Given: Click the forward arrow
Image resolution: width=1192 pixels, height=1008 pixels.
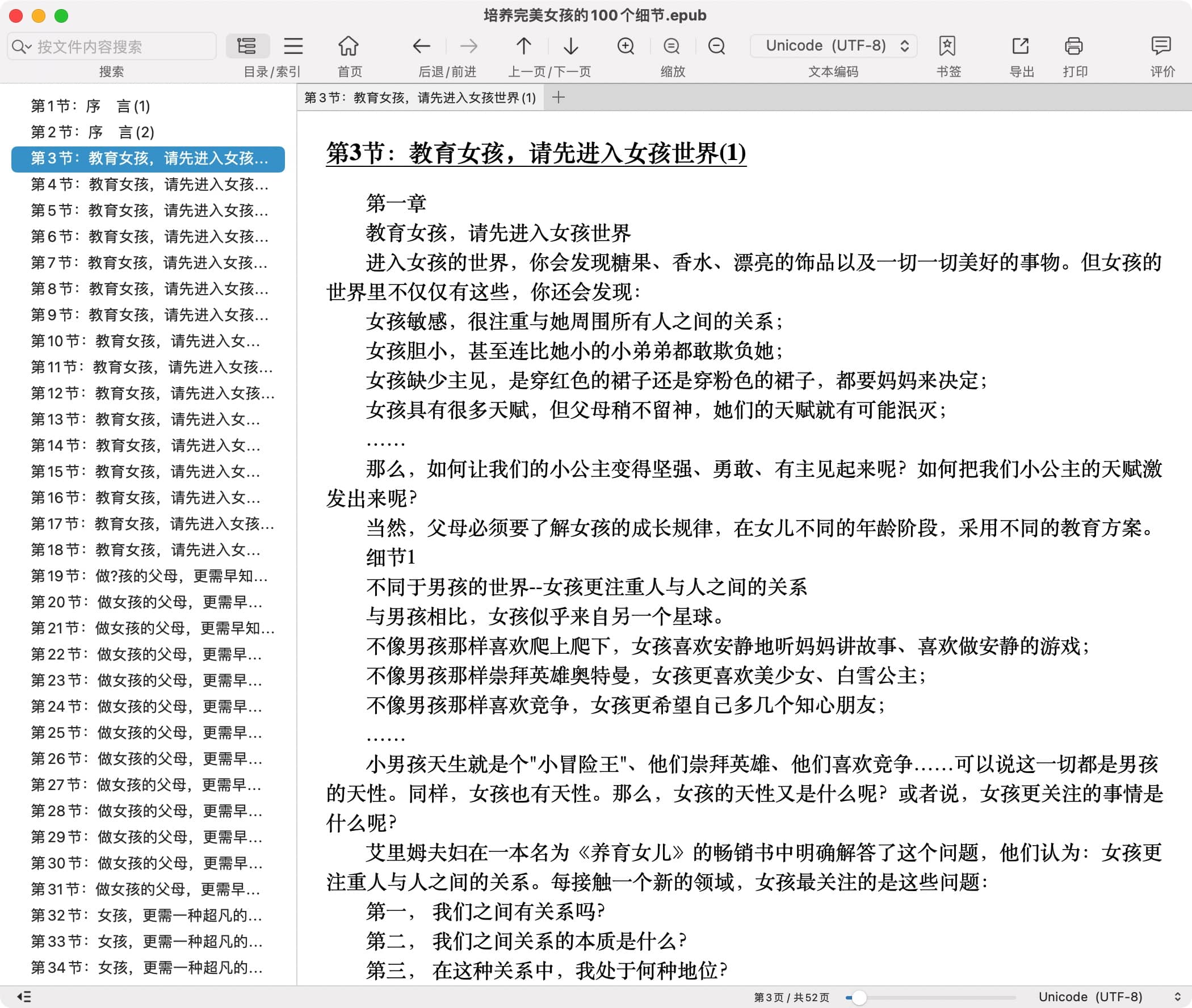Looking at the screenshot, I should click(469, 46).
